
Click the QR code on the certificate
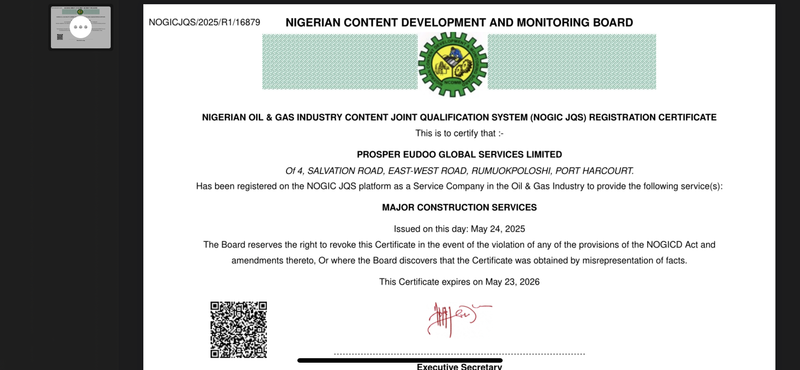tap(238, 330)
